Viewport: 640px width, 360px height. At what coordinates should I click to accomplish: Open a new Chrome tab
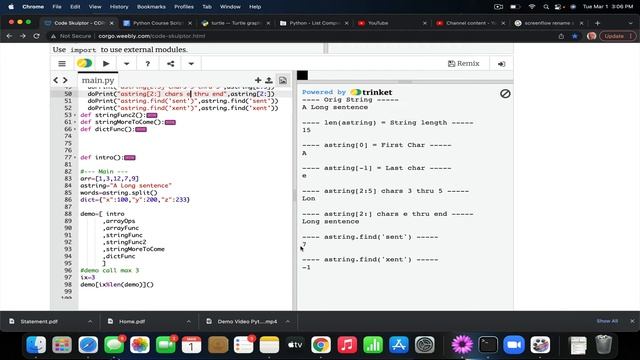click(x=598, y=23)
